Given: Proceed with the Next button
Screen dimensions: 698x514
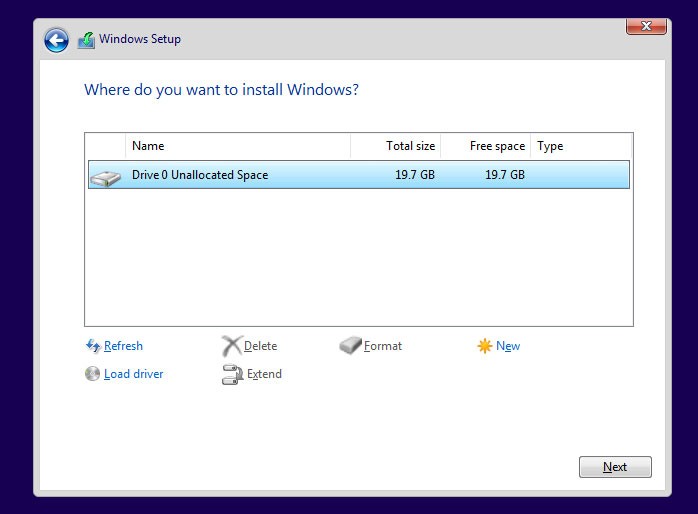Looking at the screenshot, I should click(x=615, y=467).
